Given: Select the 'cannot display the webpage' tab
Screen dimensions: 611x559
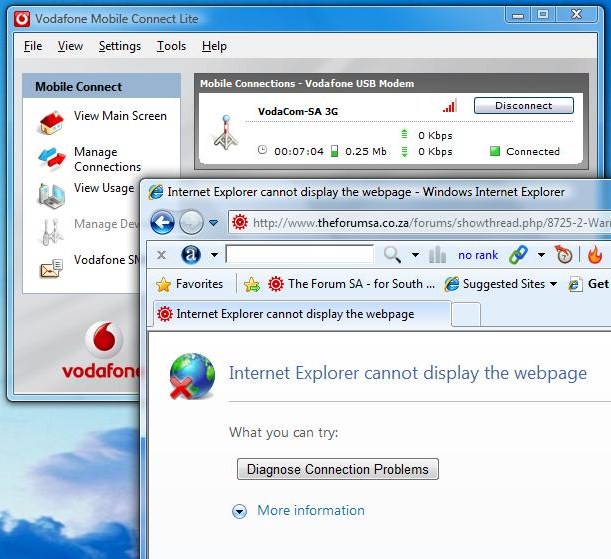Looking at the screenshot, I should [295, 314].
